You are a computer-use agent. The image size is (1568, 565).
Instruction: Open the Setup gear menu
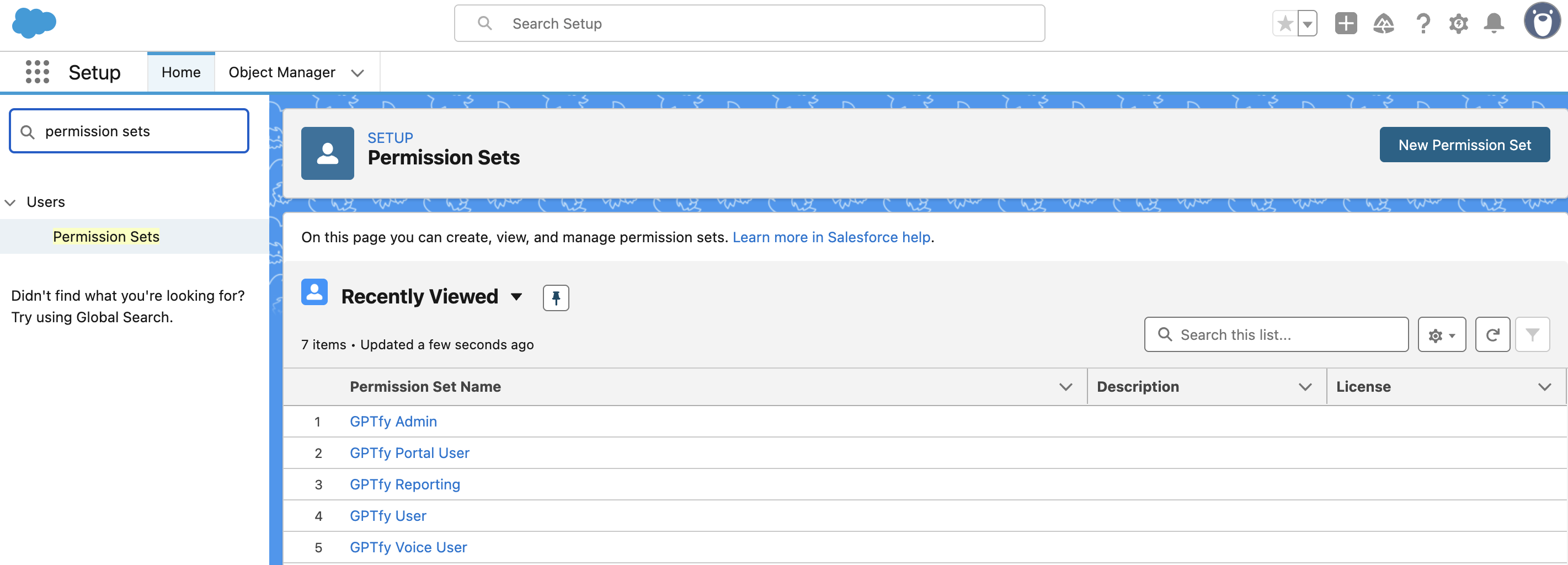1458,24
